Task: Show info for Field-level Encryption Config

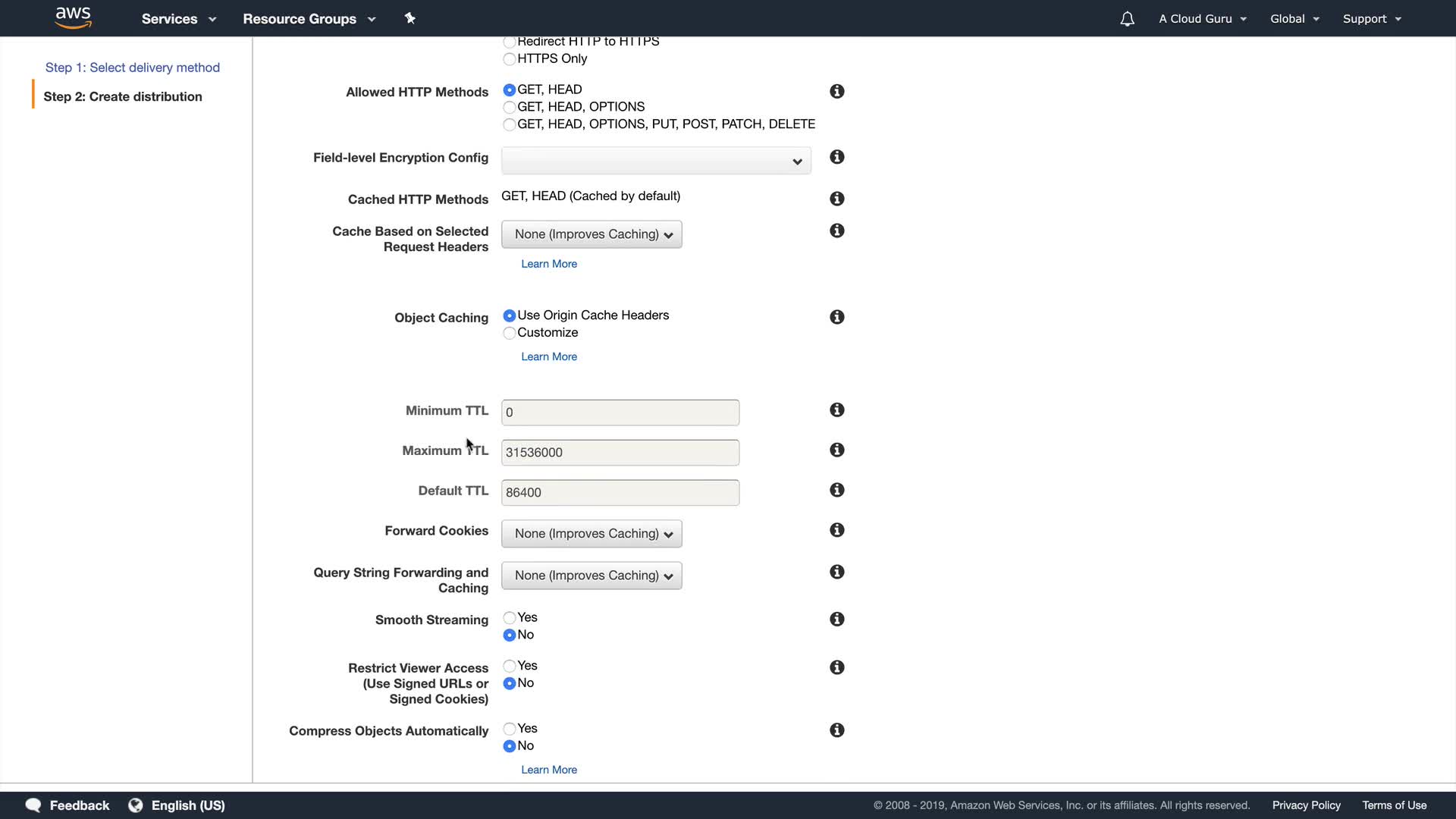Action: [836, 157]
